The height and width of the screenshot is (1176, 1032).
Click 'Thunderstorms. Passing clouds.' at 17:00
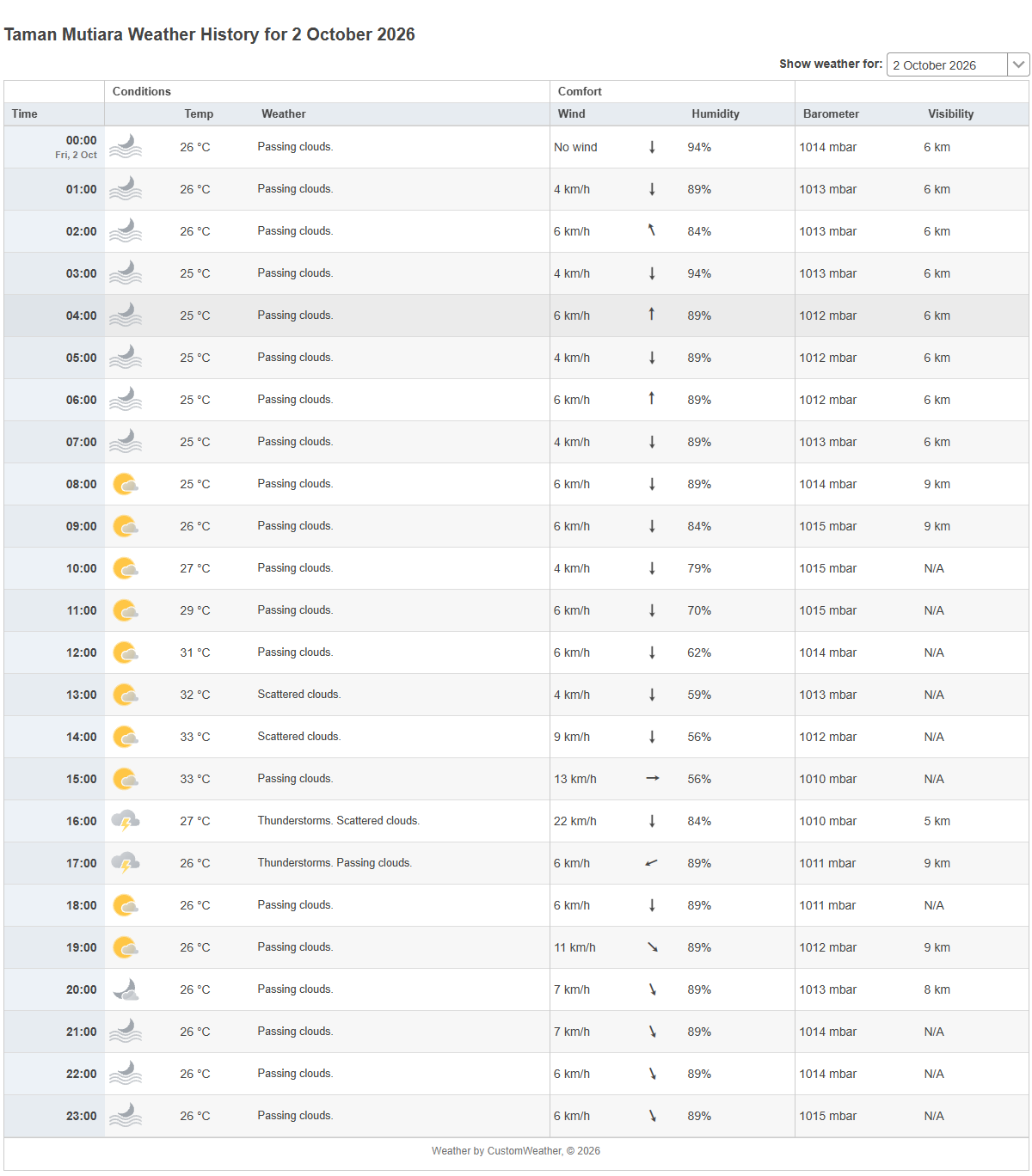tap(335, 863)
